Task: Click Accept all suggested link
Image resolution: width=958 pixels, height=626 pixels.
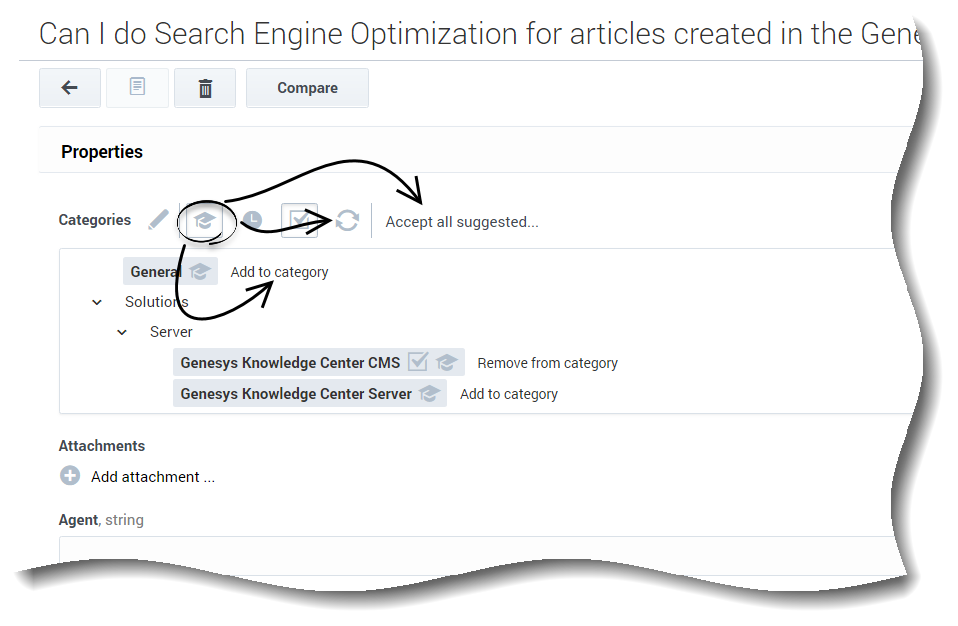Action: pos(462,222)
